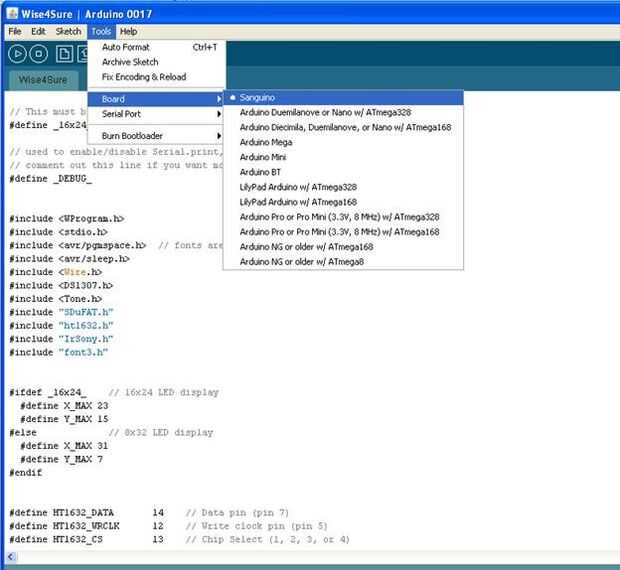Choose Archive Sketch menu entry
The image size is (620, 570).
[157, 62]
